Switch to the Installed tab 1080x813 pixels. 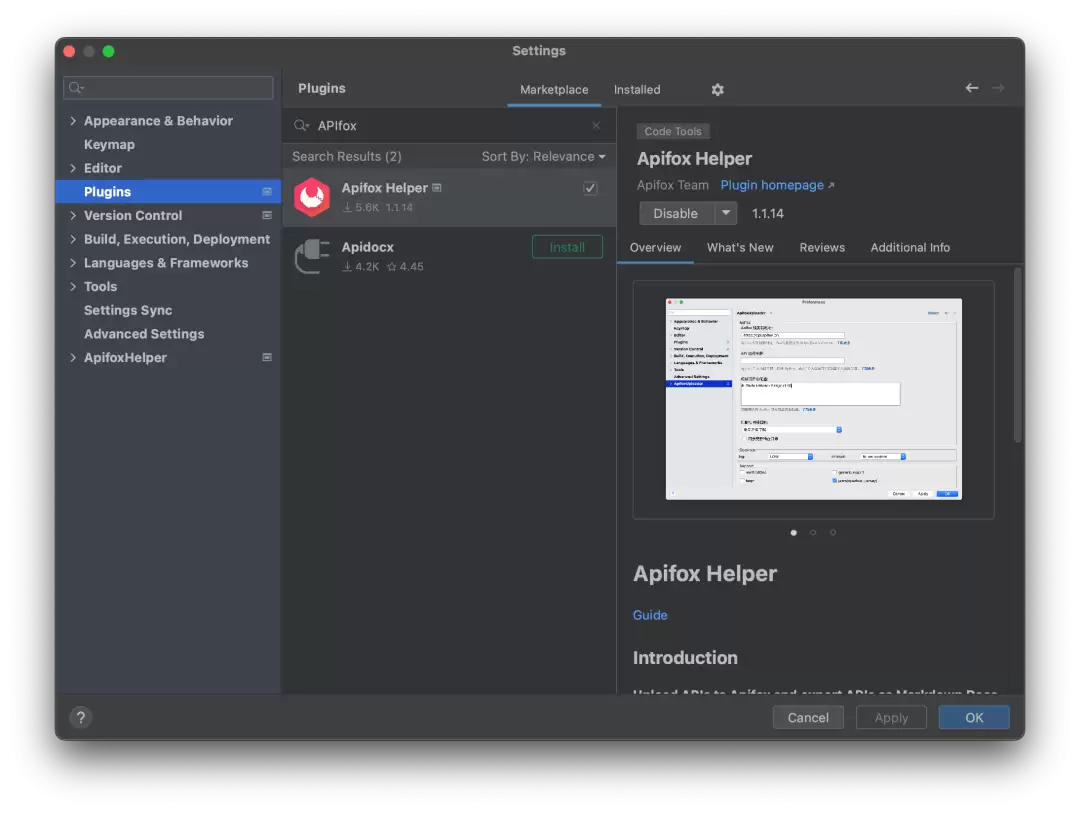click(637, 90)
